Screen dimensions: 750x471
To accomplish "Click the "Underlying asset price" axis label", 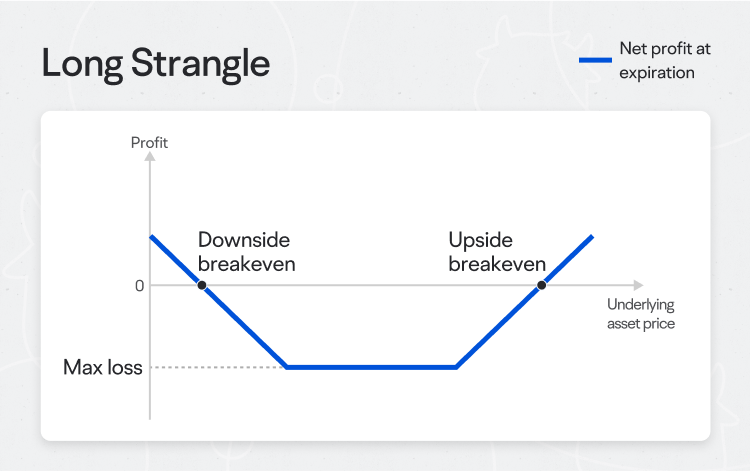I will (x=641, y=314).
